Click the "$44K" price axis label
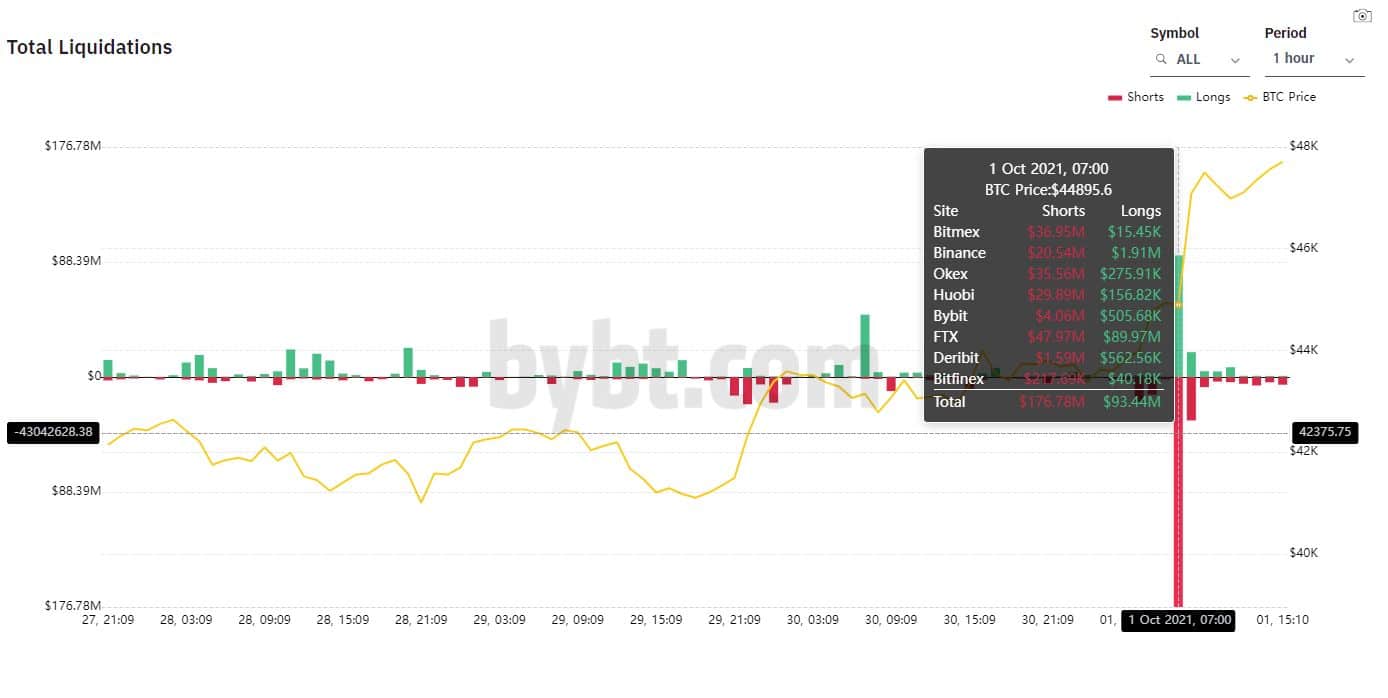This screenshot has height=698, width=1388. [1304, 350]
